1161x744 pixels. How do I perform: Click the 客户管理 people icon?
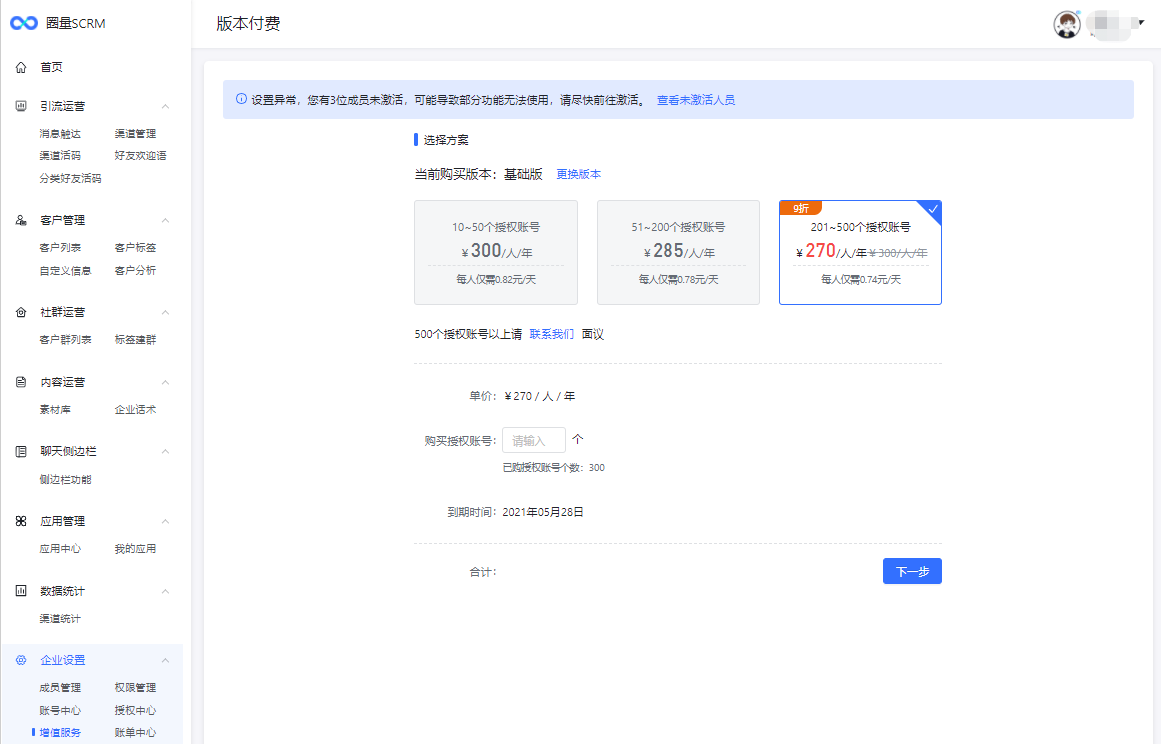(x=21, y=220)
